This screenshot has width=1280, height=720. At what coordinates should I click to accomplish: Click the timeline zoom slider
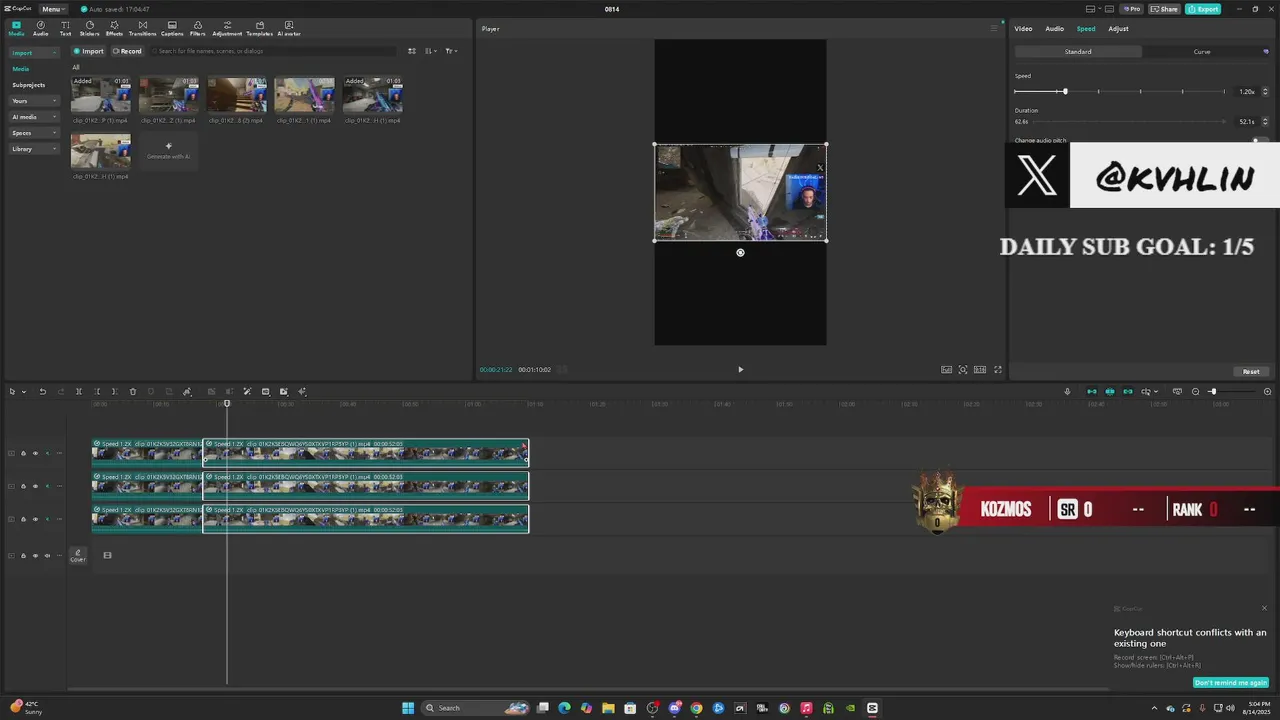(x=1232, y=392)
